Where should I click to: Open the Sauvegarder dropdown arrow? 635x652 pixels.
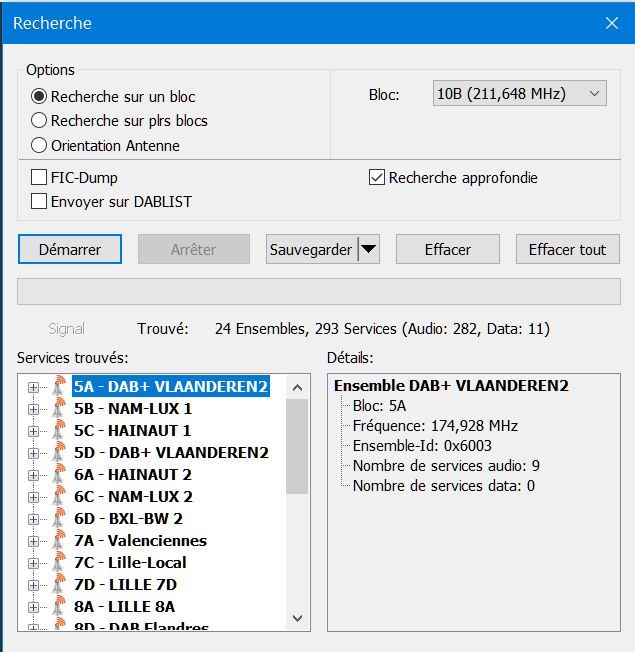coord(368,249)
